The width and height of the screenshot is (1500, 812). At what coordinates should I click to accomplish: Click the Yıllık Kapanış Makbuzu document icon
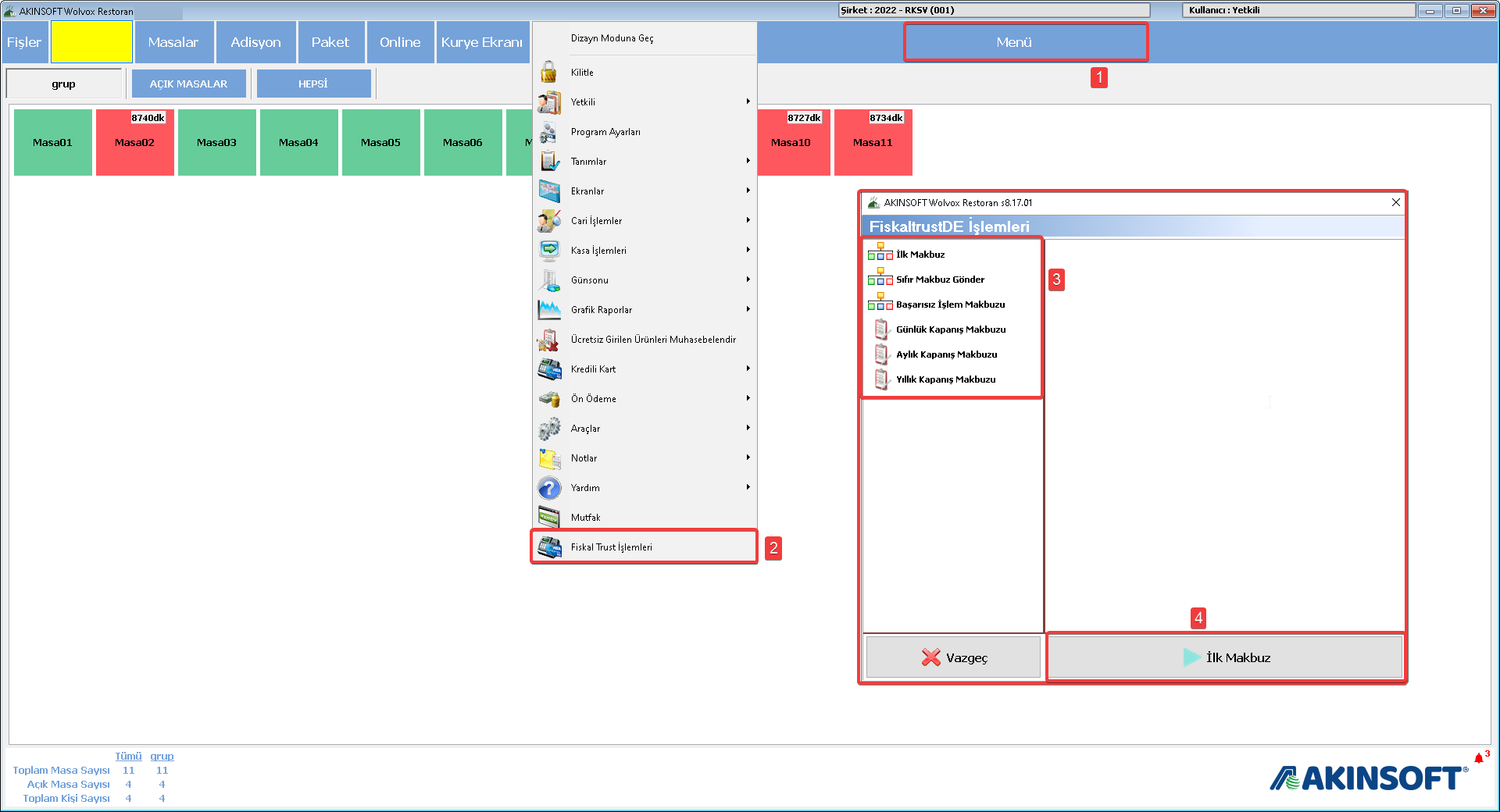[881, 379]
